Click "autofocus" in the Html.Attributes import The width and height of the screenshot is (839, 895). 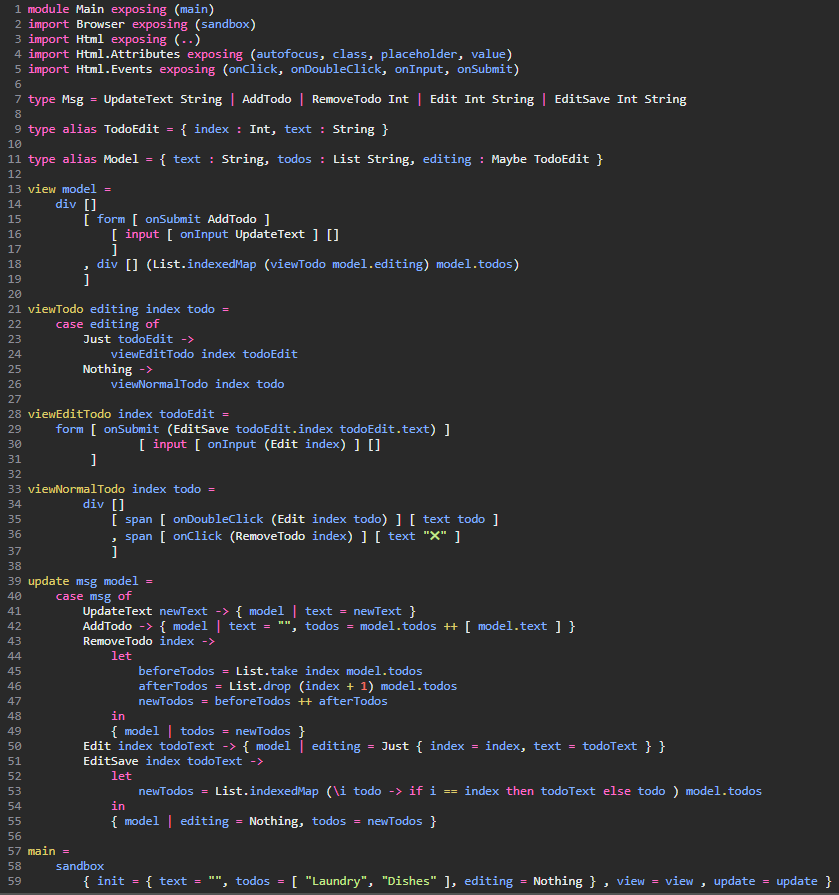[287, 54]
